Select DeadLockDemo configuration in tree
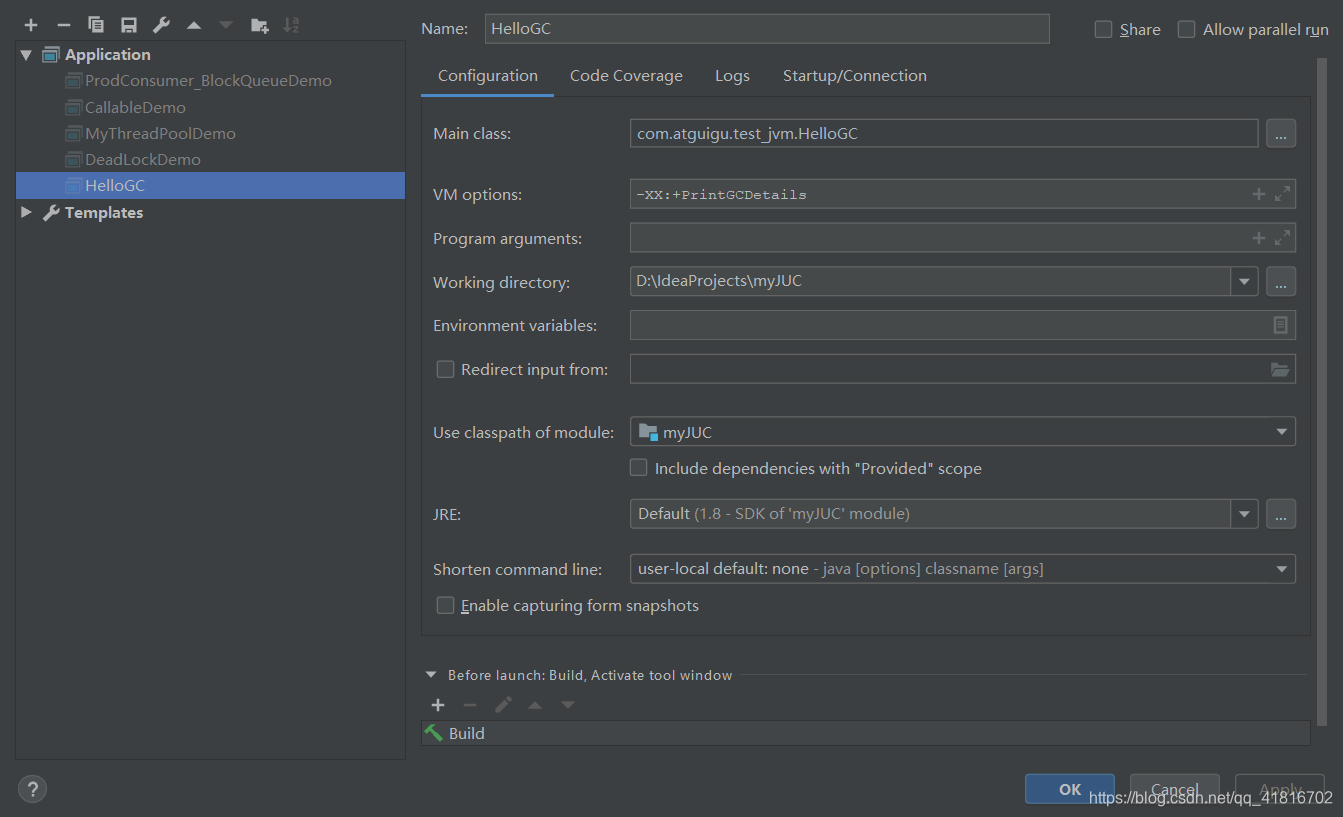The height and width of the screenshot is (817, 1343). click(142, 159)
